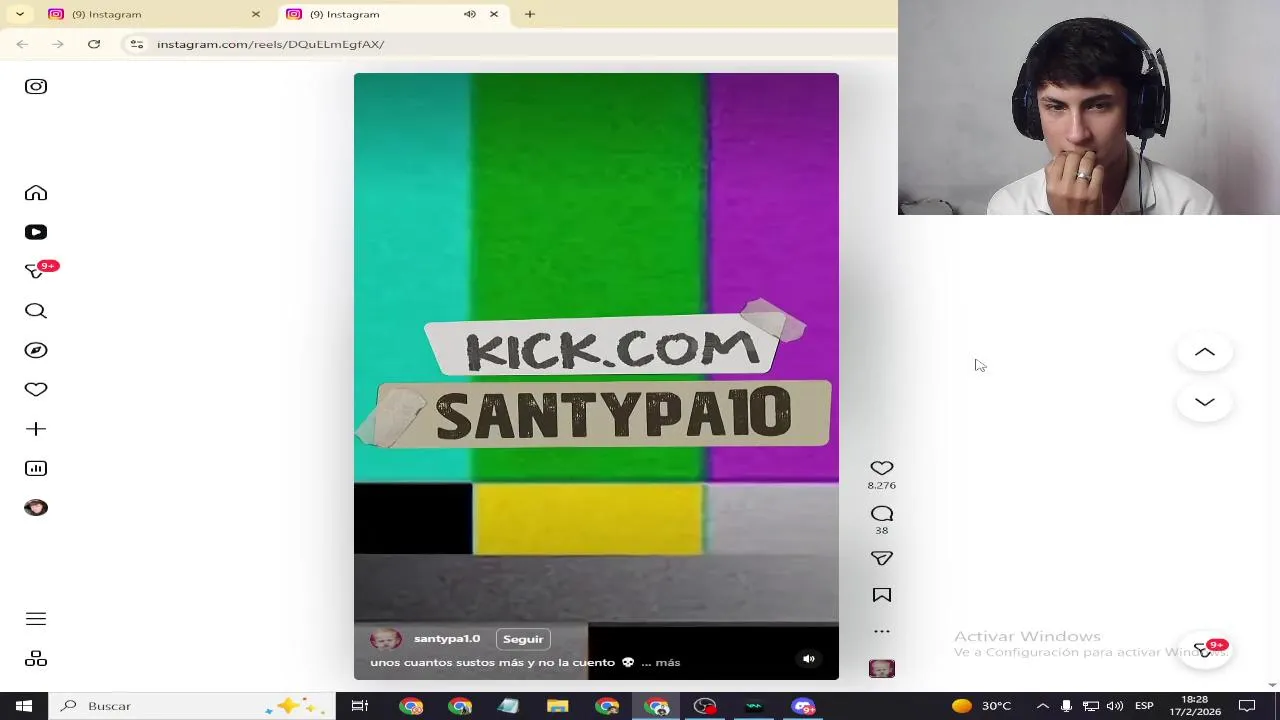Open the Windows notification center

click(x=1247, y=706)
